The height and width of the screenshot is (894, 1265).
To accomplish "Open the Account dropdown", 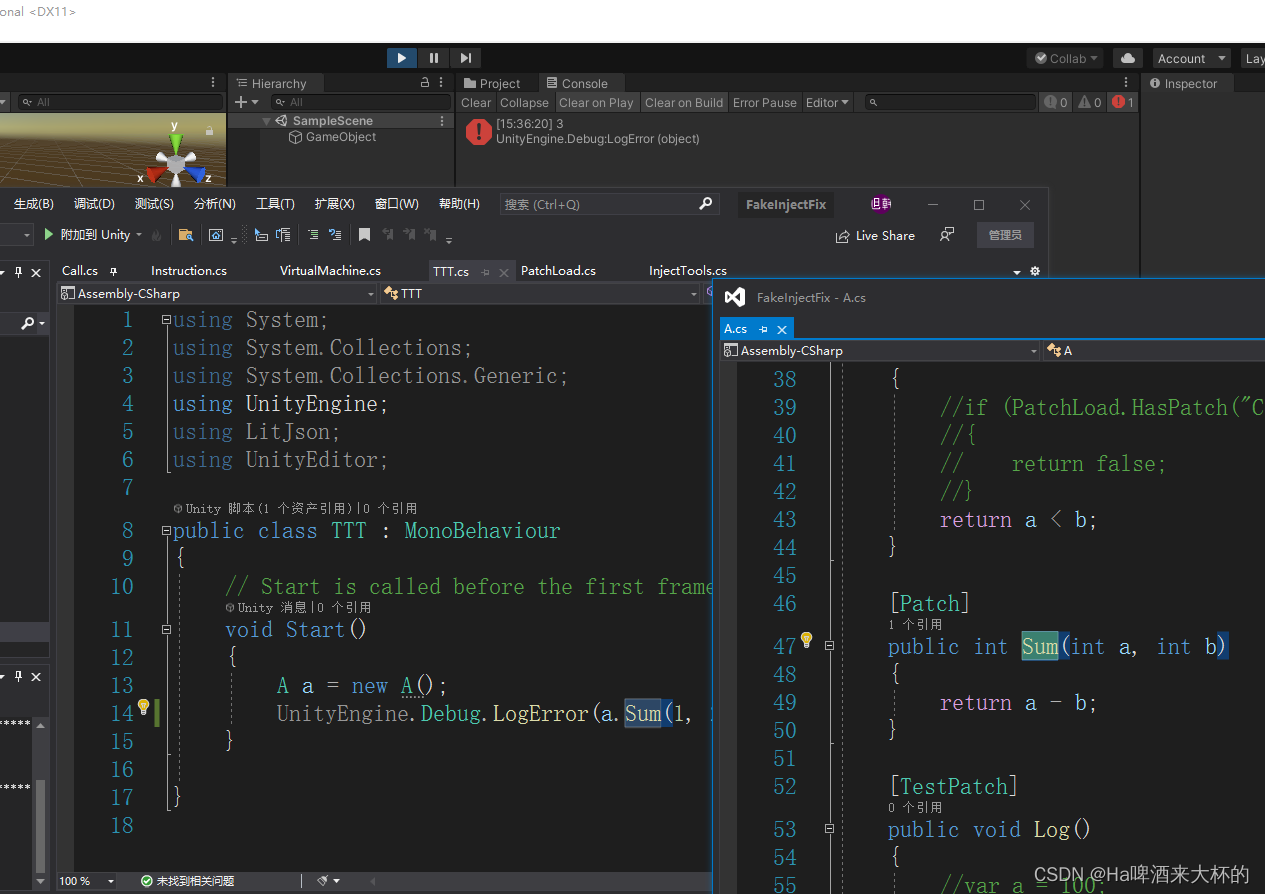I will pos(1191,58).
